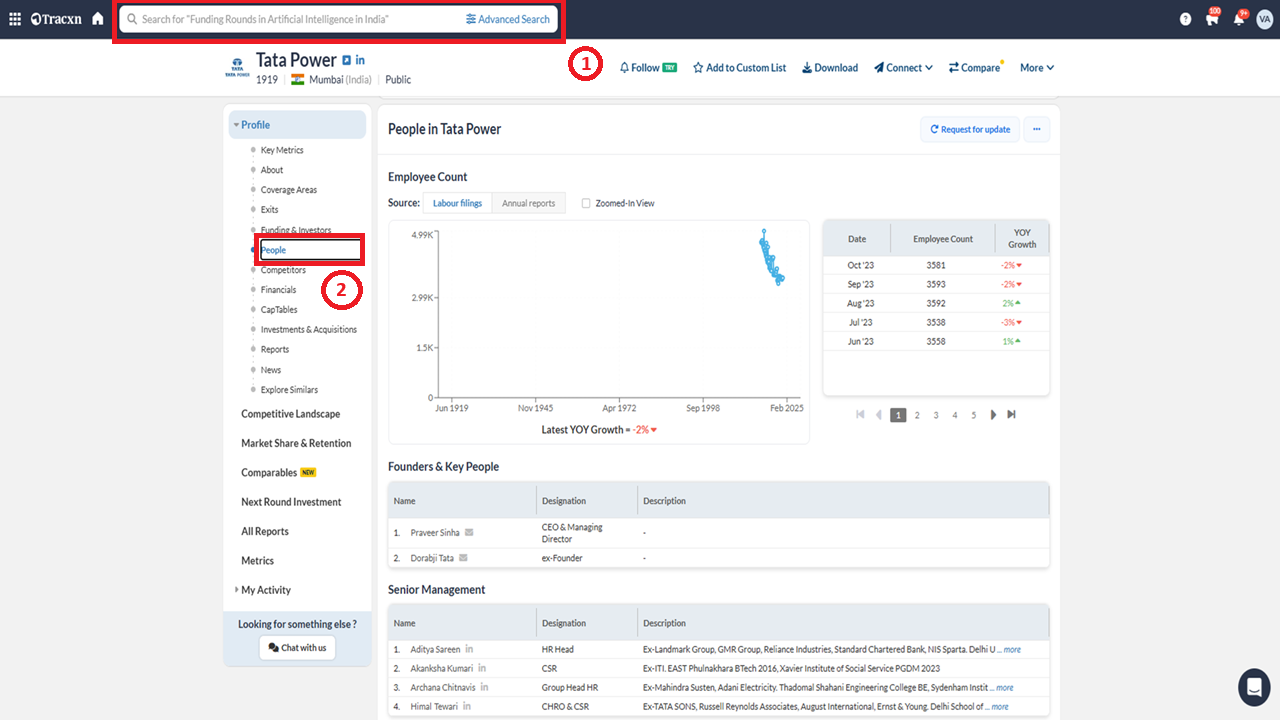Go to first page of employee table

point(860,415)
